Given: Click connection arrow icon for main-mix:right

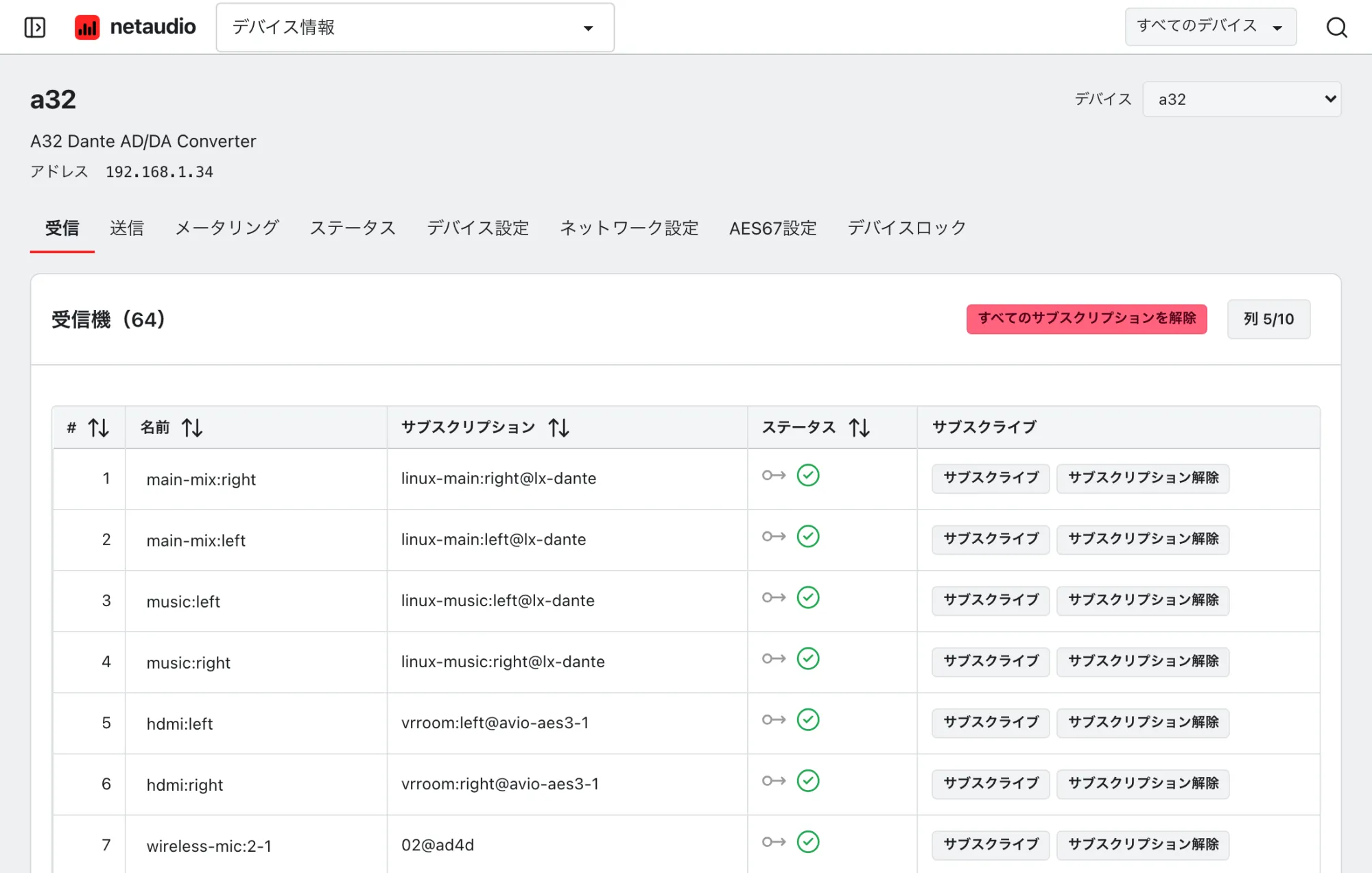Looking at the screenshot, I should coord(774,475).
